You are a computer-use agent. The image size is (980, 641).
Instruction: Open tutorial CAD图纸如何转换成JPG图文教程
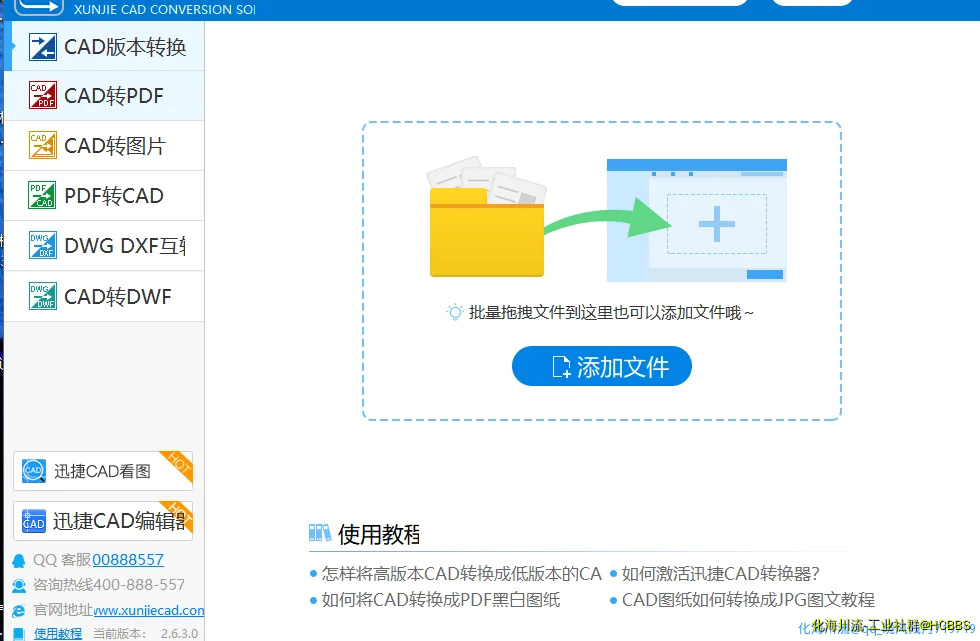pos(748,600)
